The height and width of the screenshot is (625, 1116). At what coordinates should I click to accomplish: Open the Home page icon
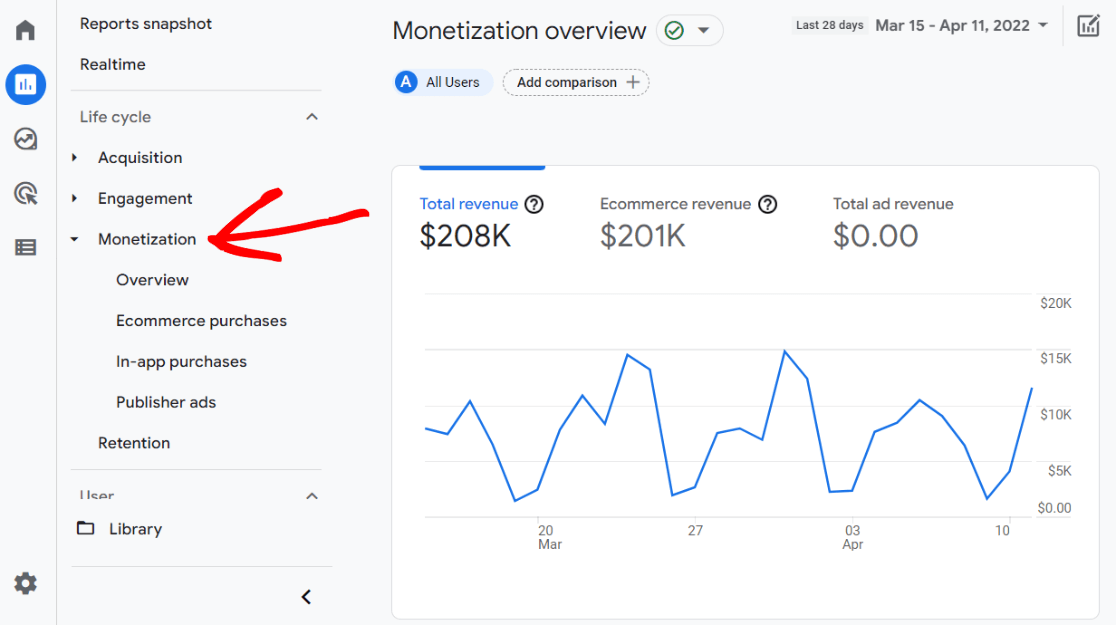coord(25,29)
